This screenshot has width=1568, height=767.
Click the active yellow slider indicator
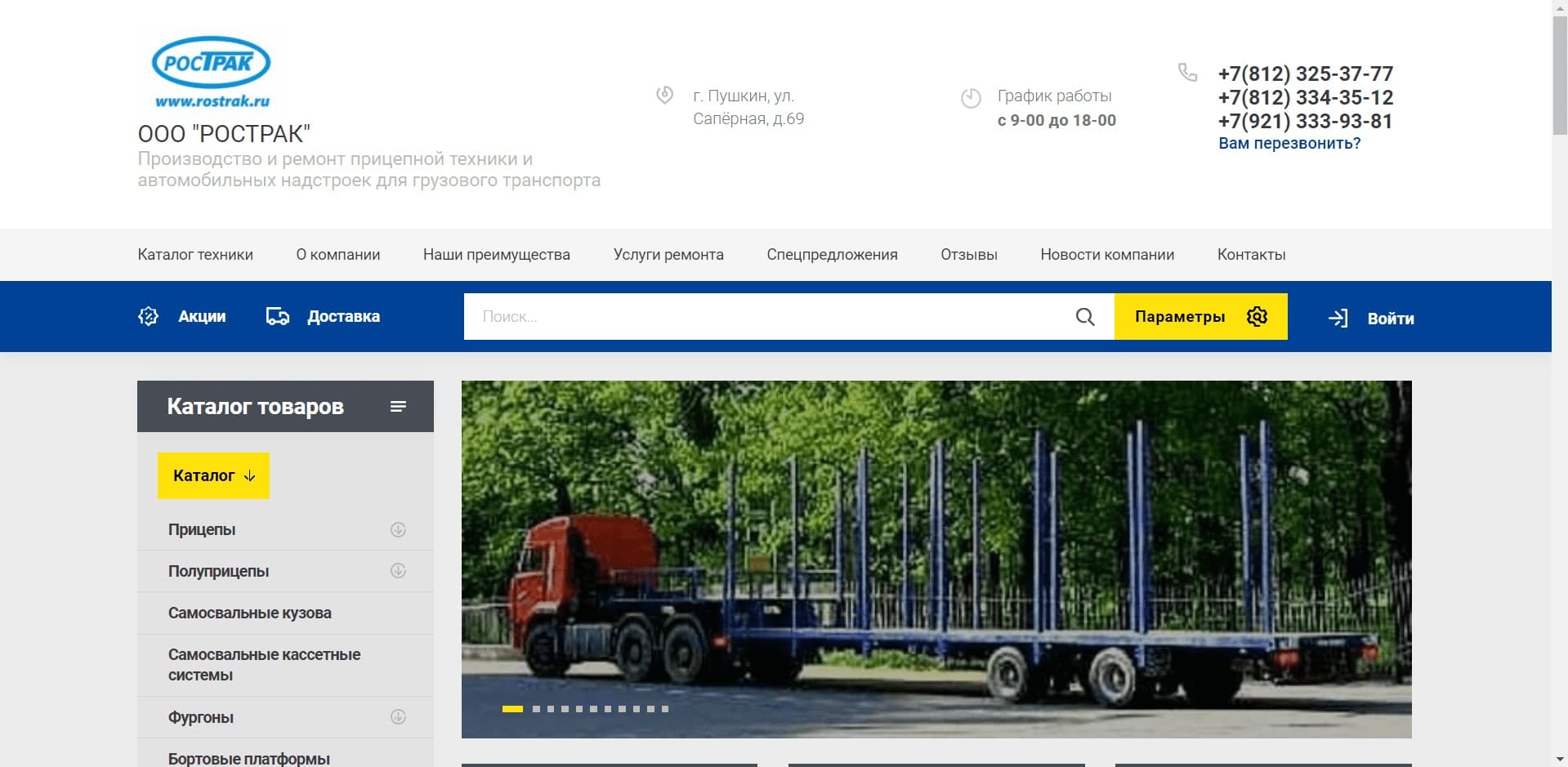512,709
